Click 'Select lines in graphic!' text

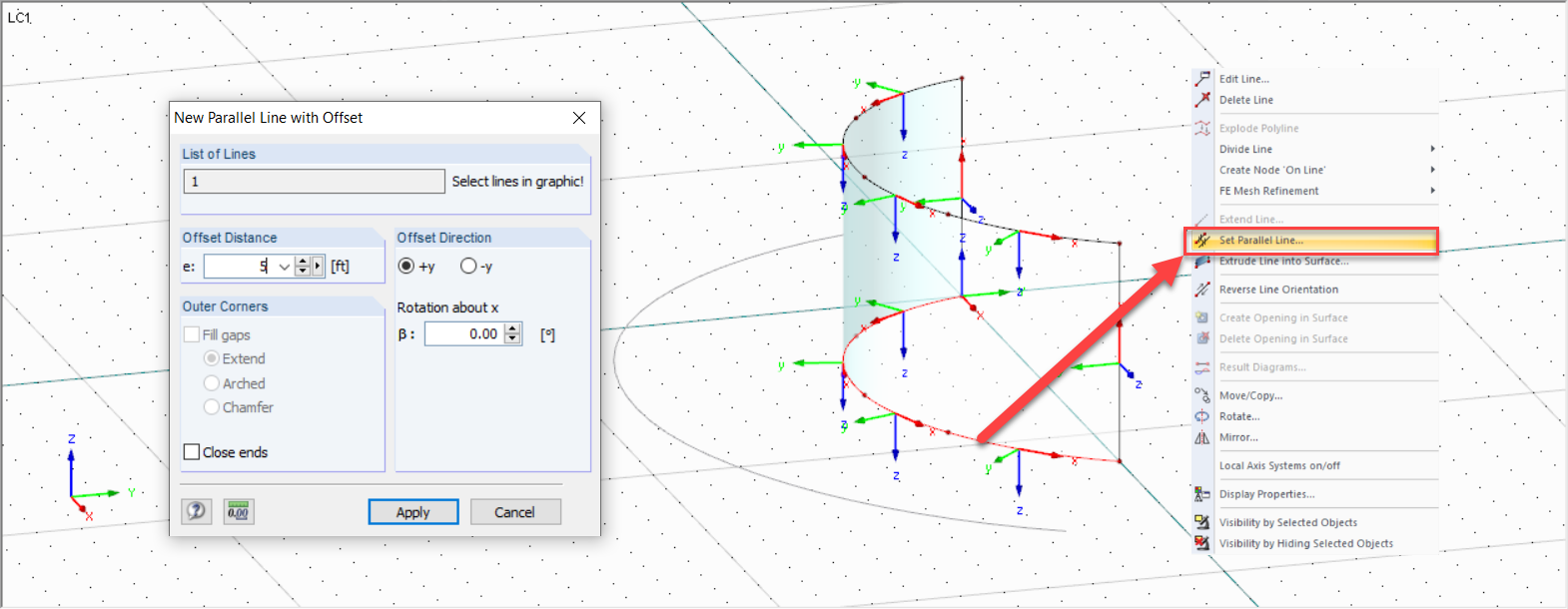(517, 182)
